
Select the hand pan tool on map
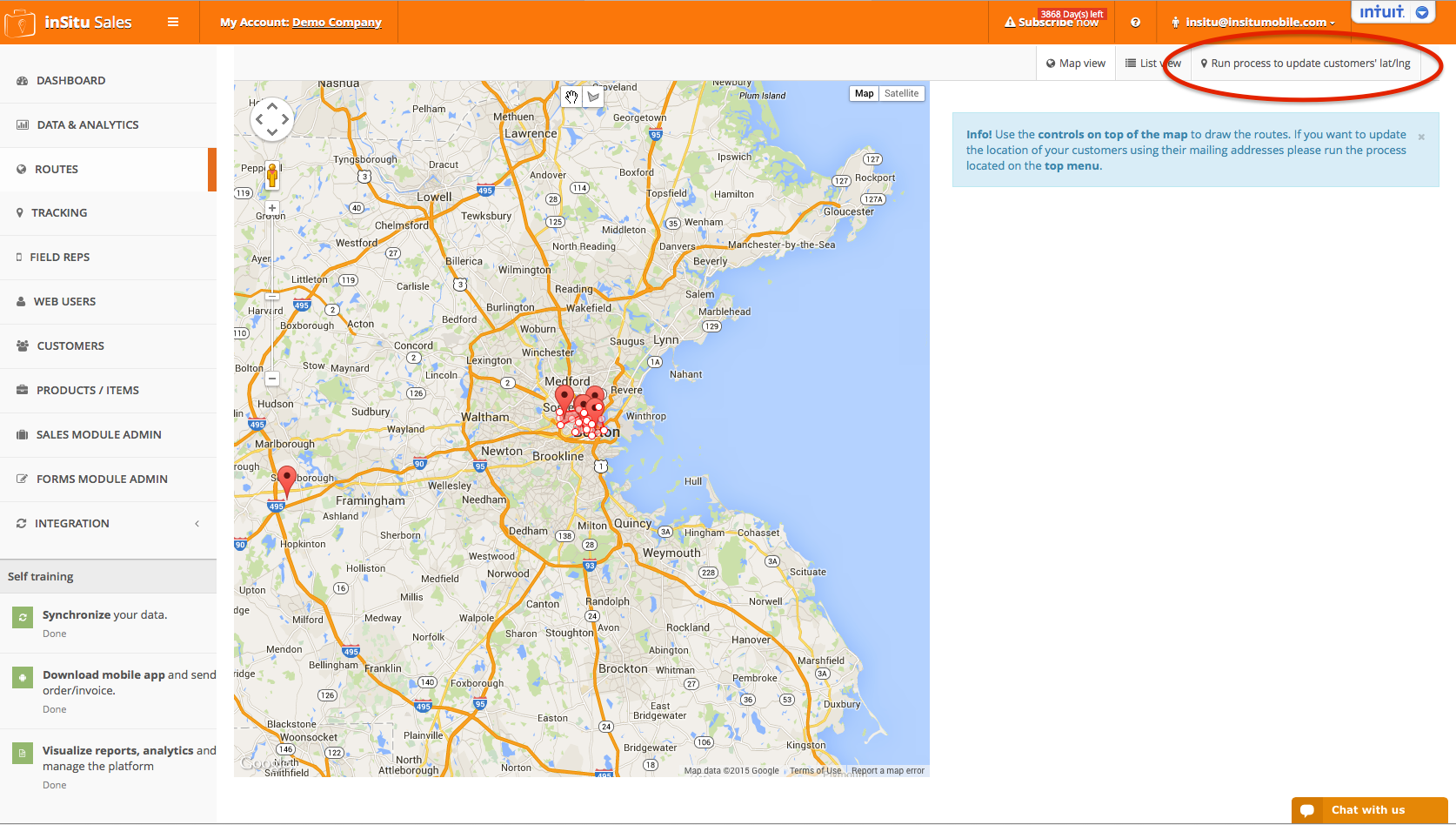point(571,97)
